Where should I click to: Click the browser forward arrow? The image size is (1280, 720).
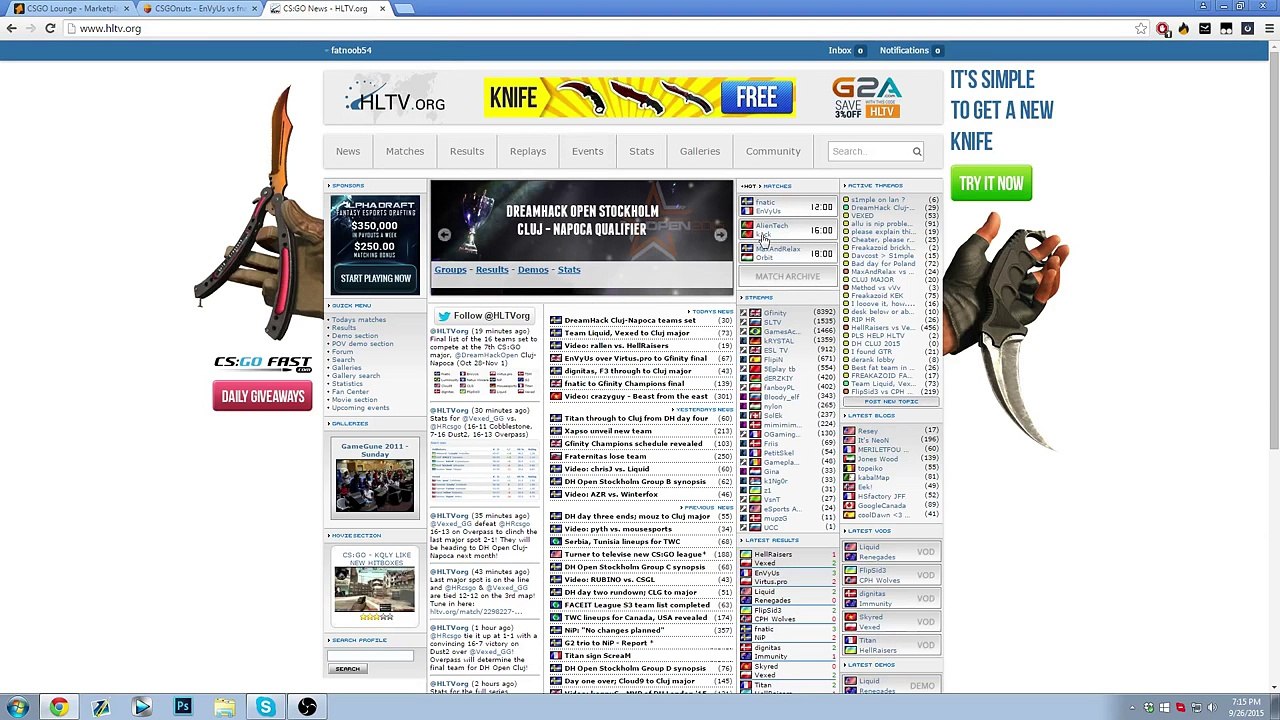pos(31,28)
